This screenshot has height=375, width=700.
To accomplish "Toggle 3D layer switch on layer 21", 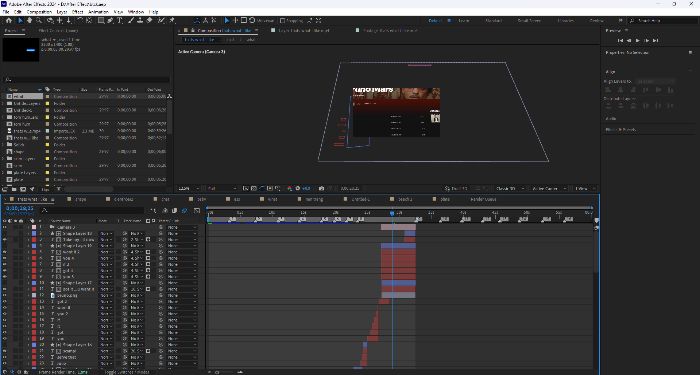I will pyautogui.click(x=148, y=351).
